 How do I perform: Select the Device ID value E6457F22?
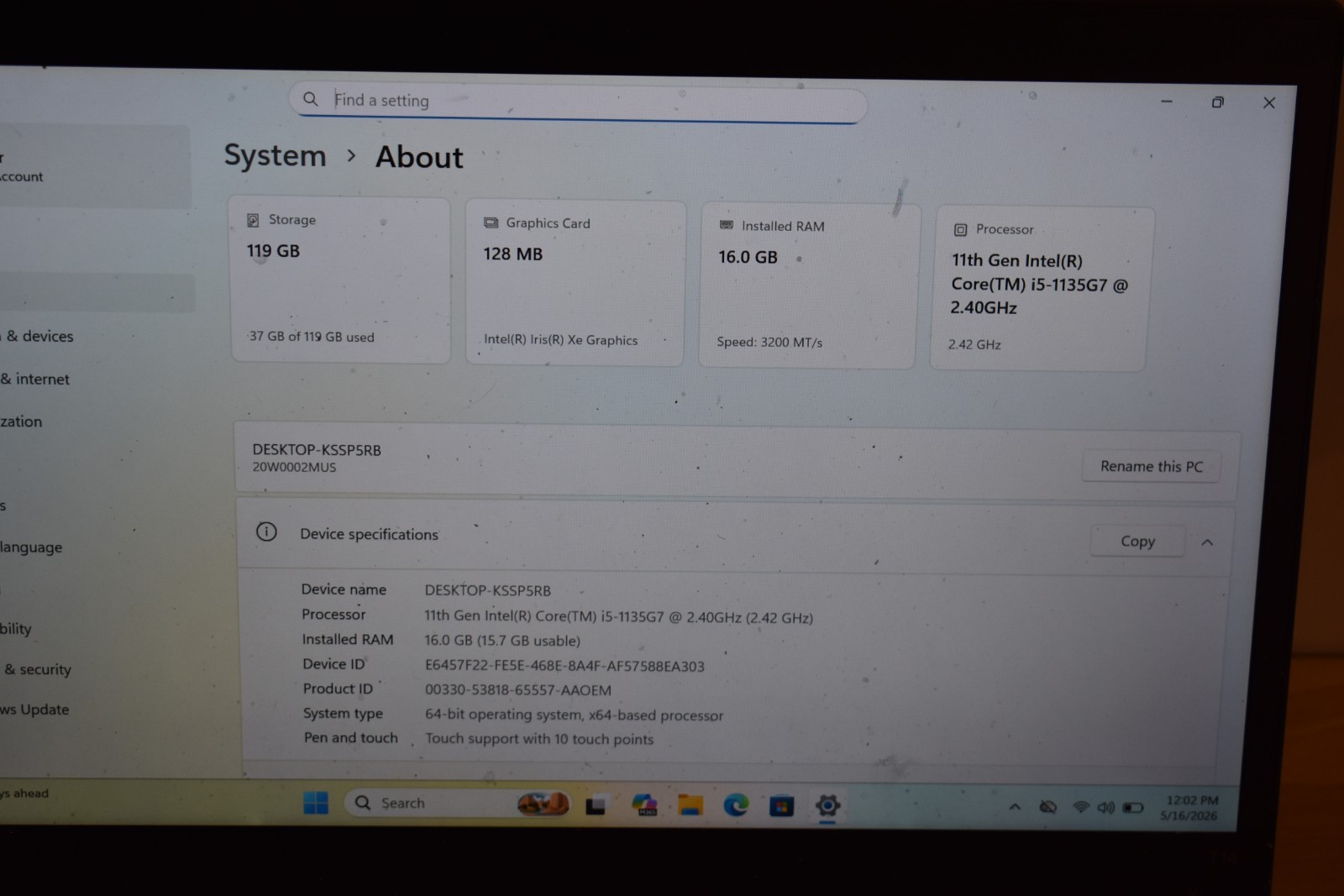click(564, 666)
